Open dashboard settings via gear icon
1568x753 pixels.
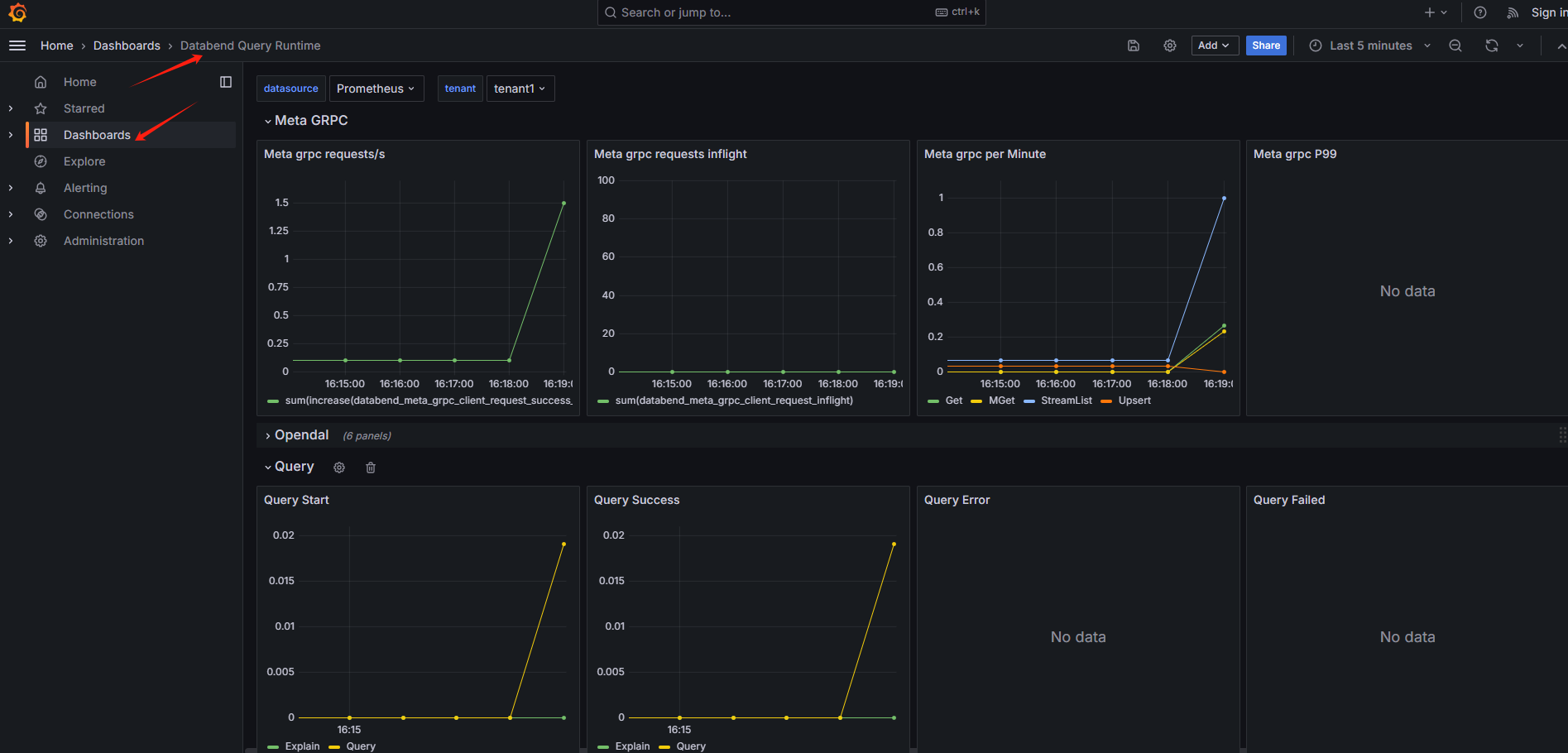point(1169,46)
